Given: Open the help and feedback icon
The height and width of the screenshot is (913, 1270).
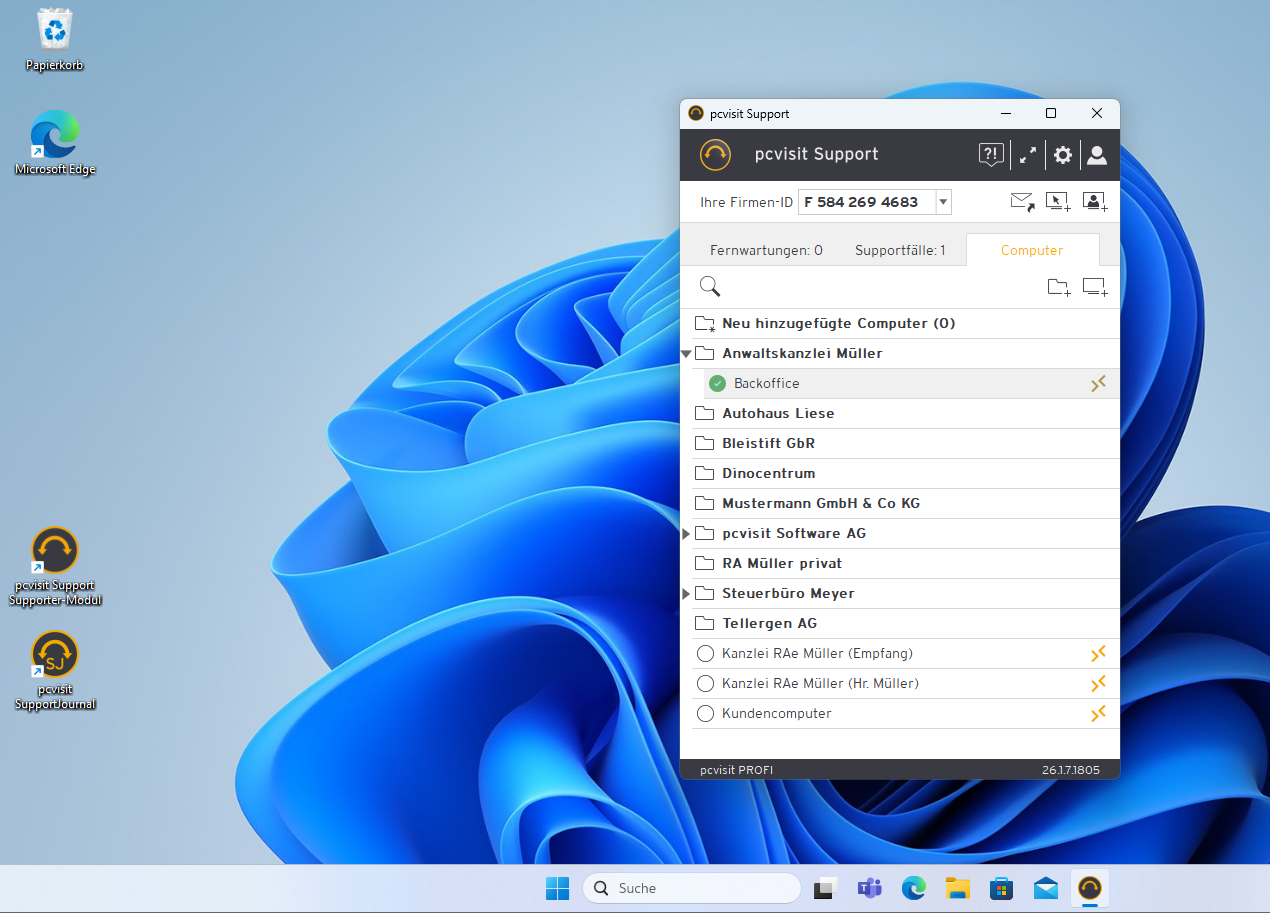Looking at the screenshot, I should (x=990, y=155).
